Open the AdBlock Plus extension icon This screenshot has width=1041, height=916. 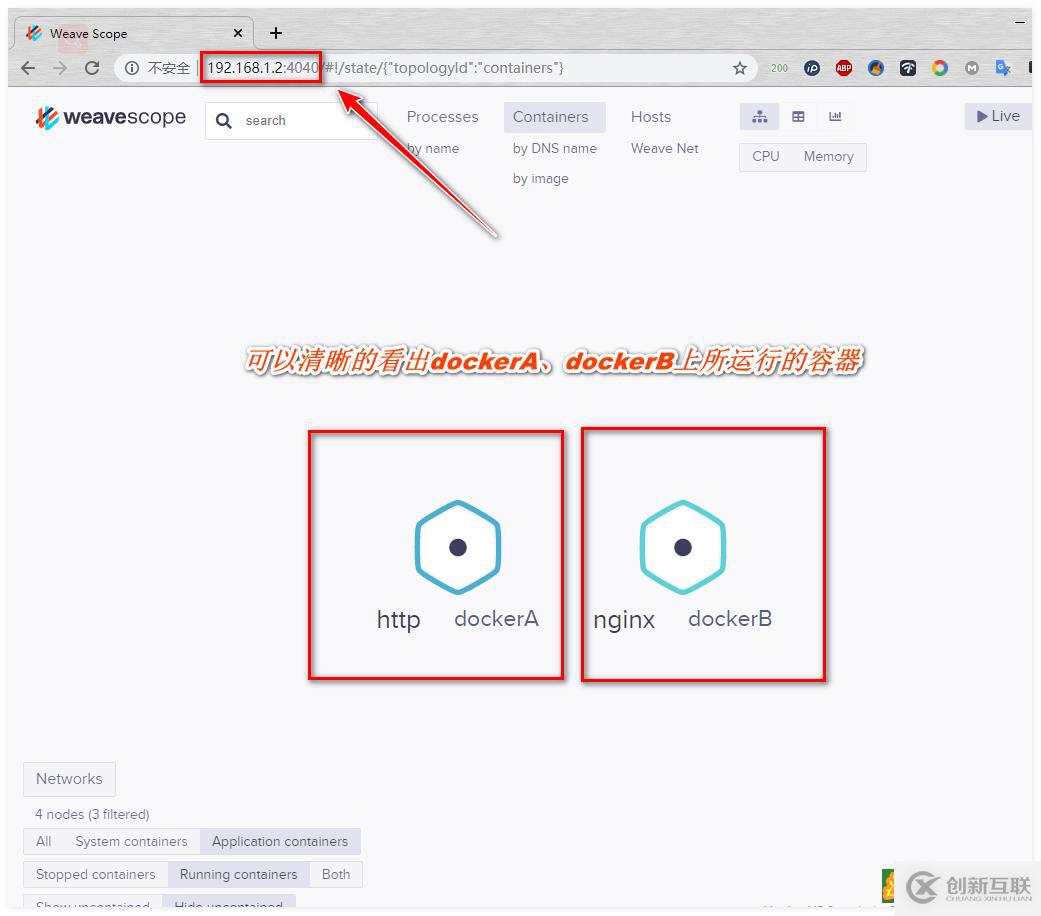pyautogui.click(x=844, y=68)
